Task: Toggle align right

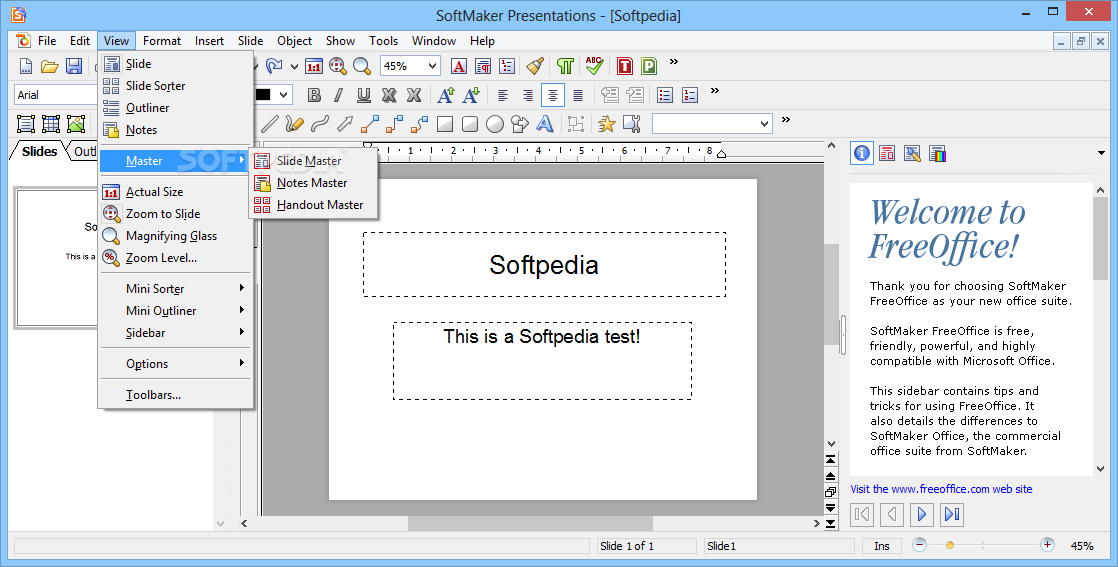Action: [528, 95]
